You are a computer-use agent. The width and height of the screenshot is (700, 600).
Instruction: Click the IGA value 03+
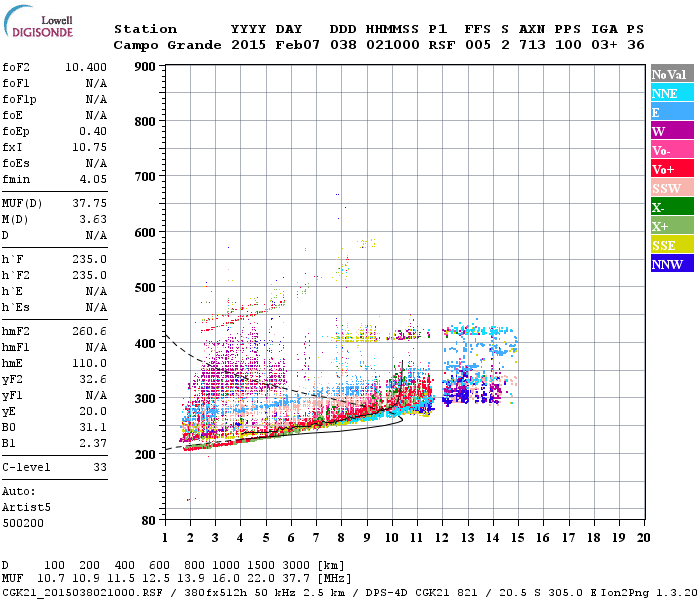pos(604,45)
